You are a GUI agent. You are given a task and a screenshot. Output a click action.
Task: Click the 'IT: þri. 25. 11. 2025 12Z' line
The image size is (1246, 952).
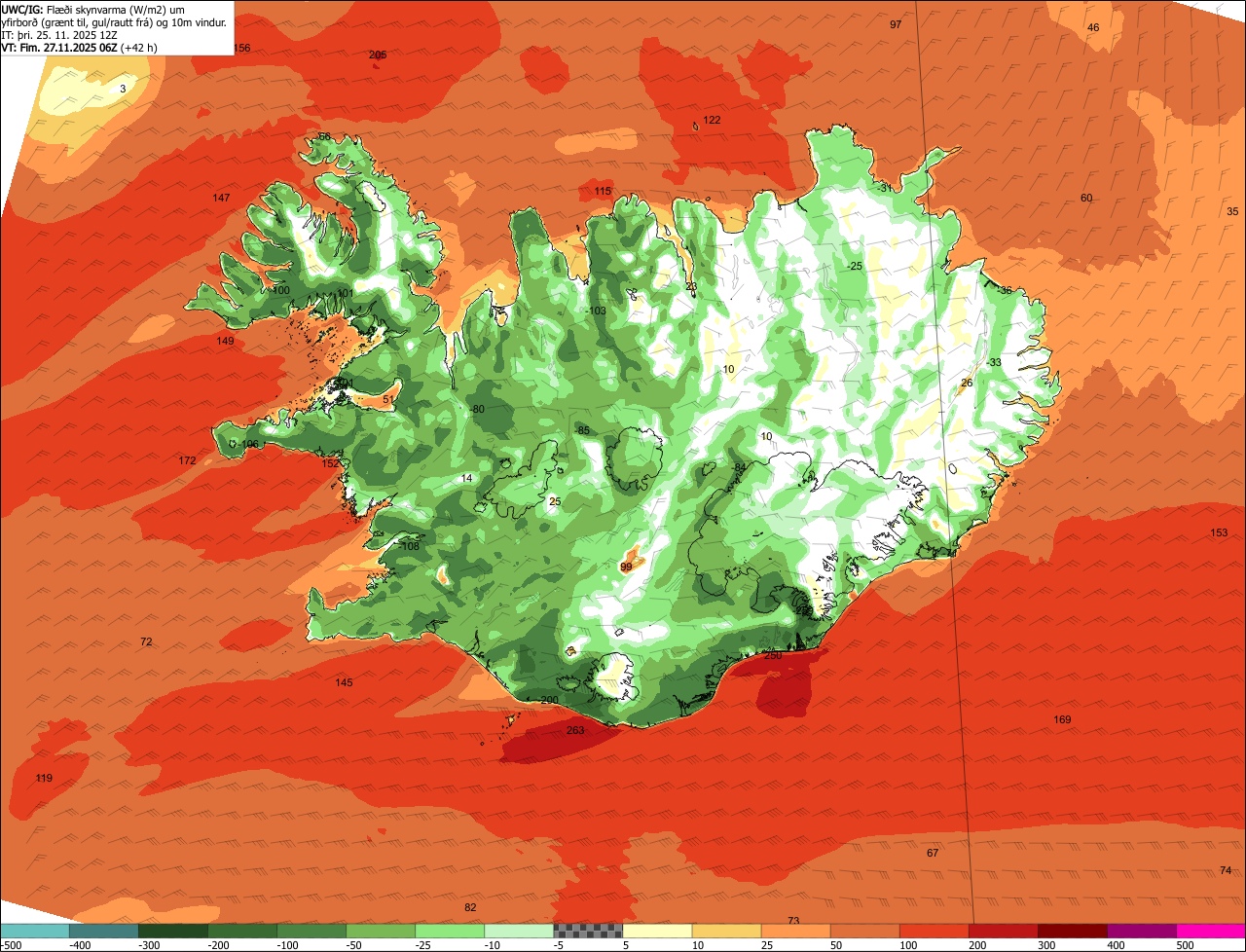pos(58,35)
